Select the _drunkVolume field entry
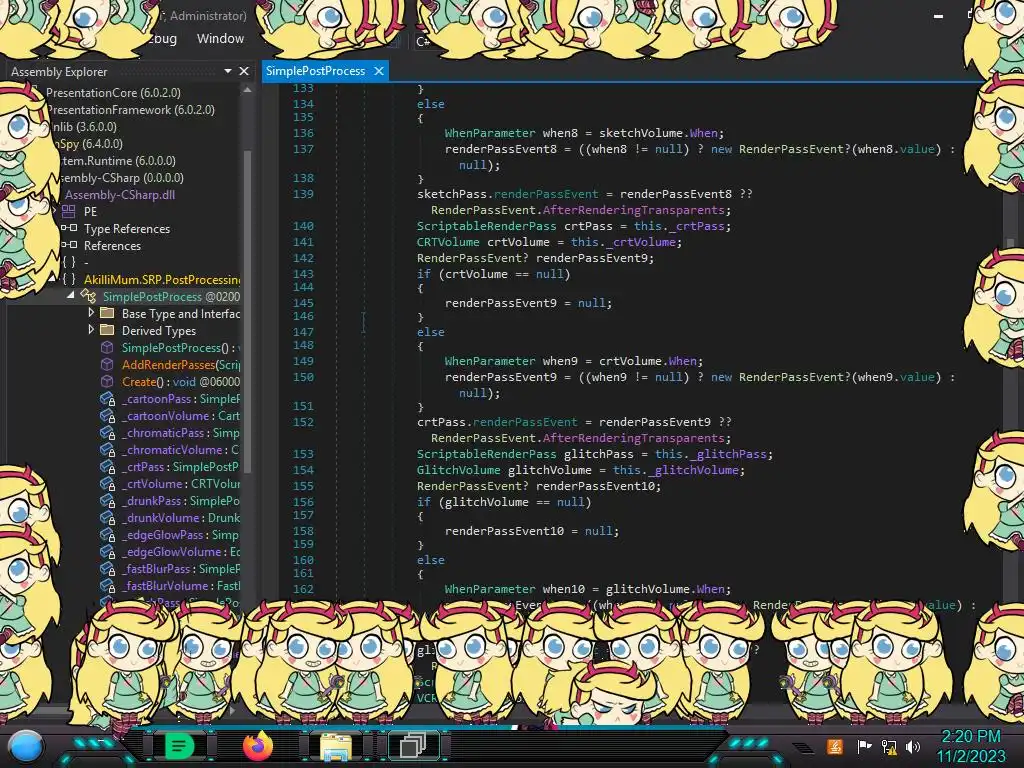Image resolution: width=1024 pixels, height=768 pixels. coord(181,517)
